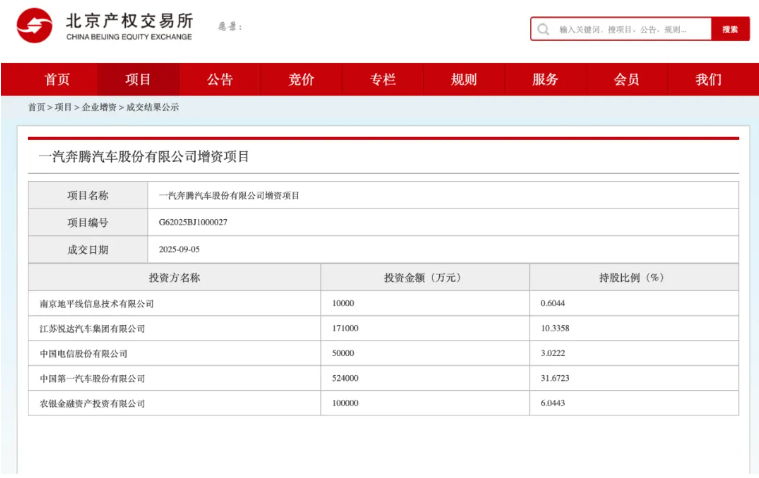Click the Beijing Equity Exchange logo

tap(104, 27)
